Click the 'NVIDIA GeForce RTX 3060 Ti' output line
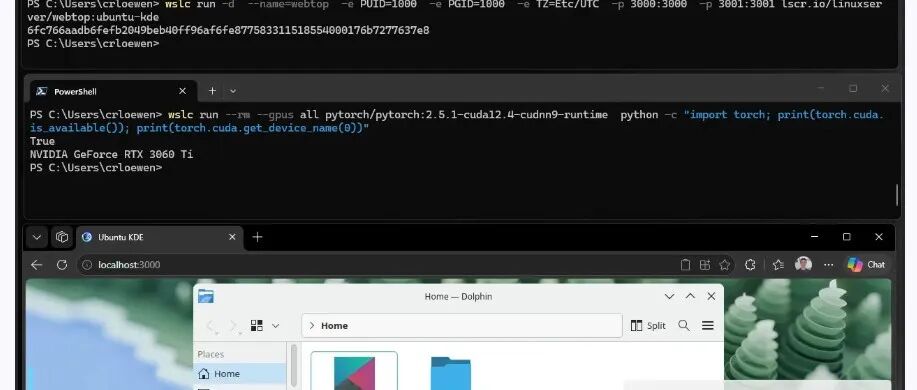Screen dimensions: 917x390 [111, 154]
